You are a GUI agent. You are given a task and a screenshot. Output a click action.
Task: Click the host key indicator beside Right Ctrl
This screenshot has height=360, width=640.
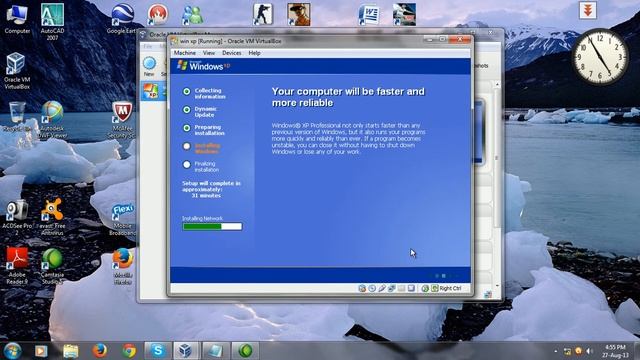[x=435, y=288]
